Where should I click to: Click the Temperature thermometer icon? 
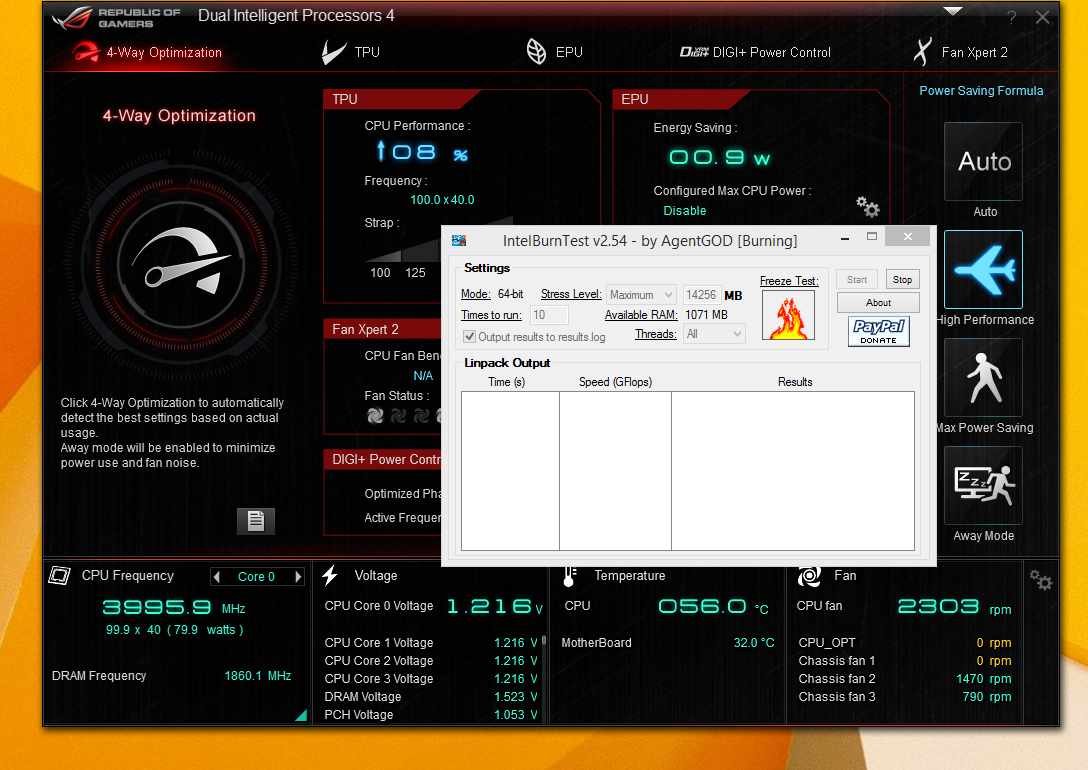(570, 576)
